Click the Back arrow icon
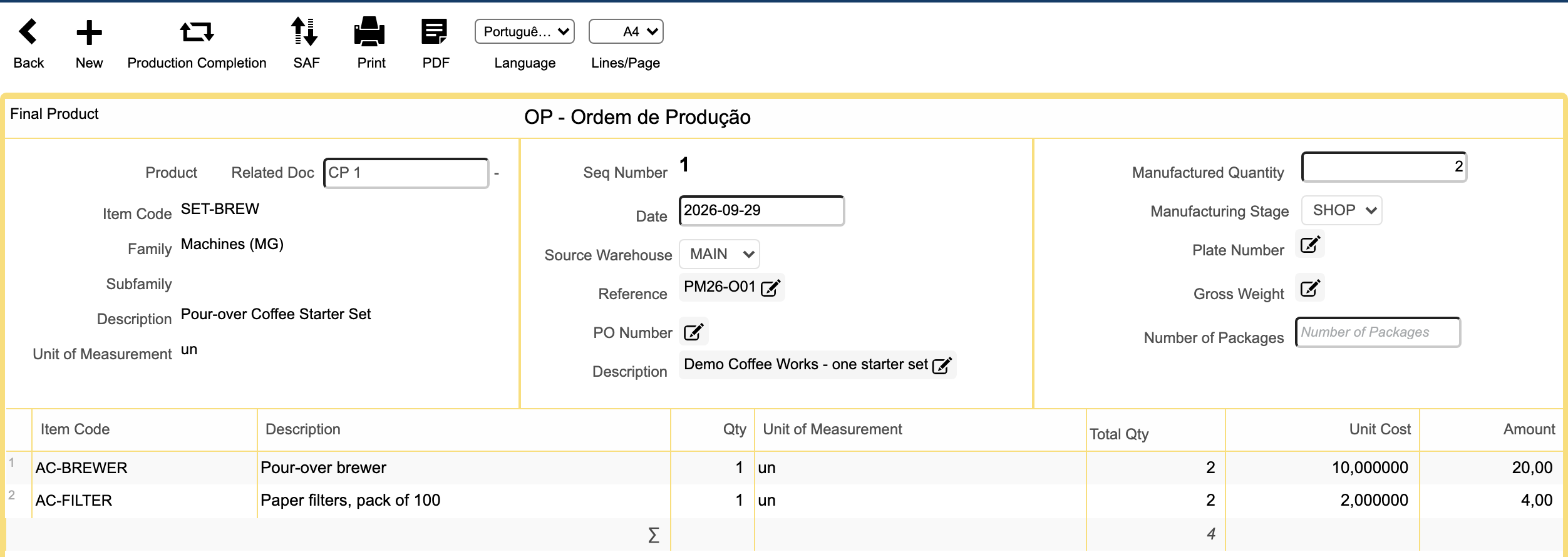This screenshot has width=1568, height=557. click(28, 32)
